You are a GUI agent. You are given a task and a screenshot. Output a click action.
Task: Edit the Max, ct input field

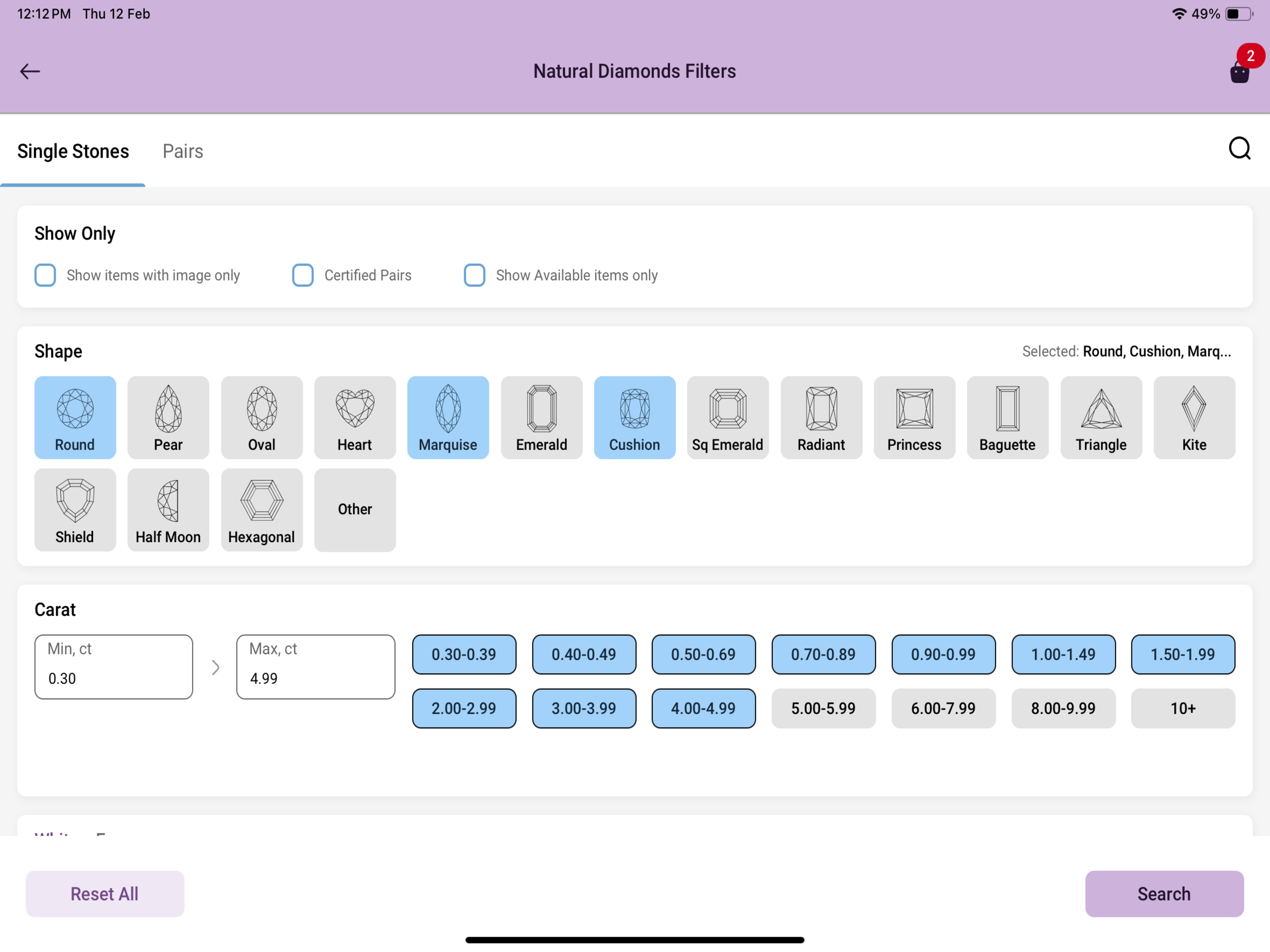[x=316, y=666]
